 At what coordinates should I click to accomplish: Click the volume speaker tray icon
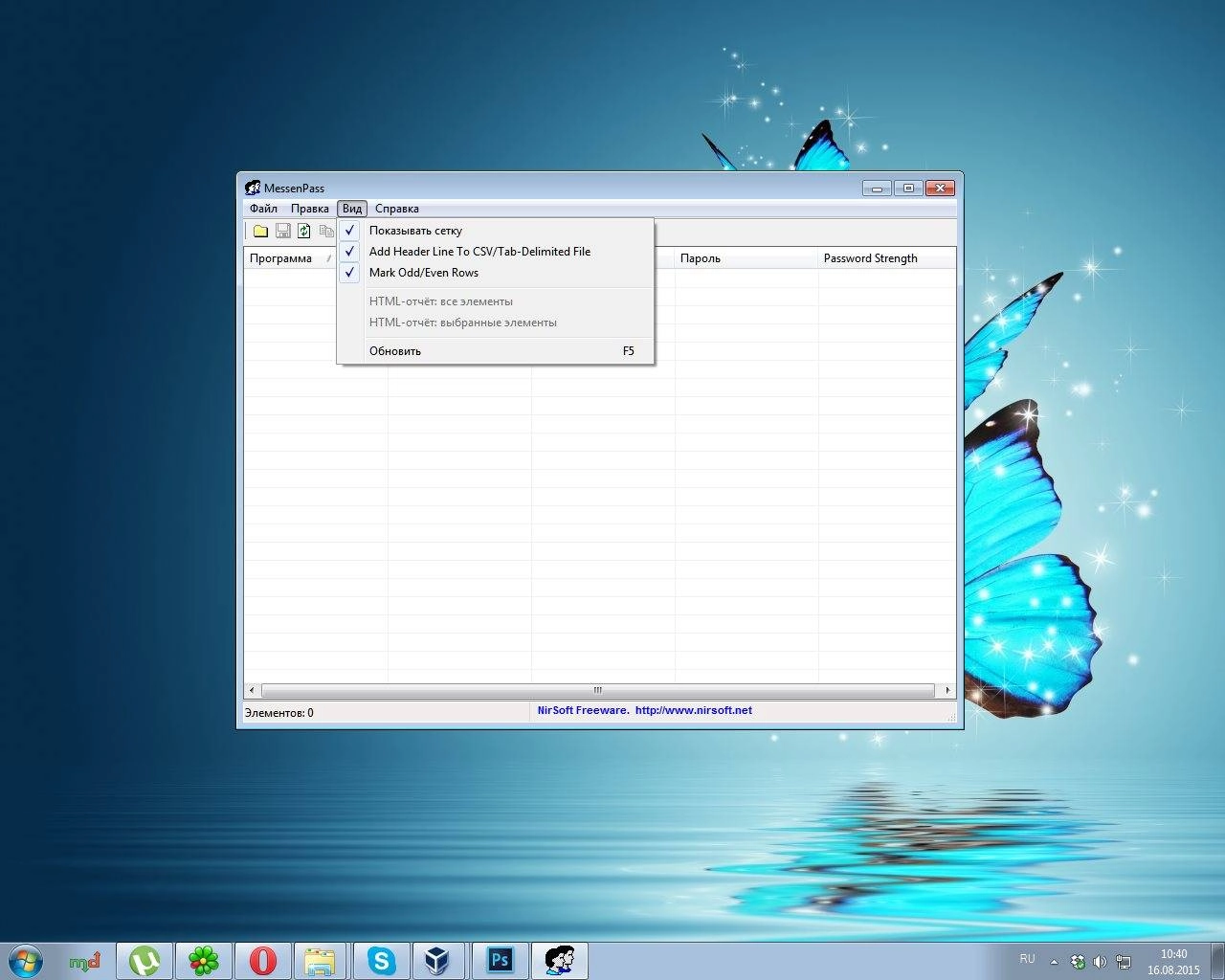(1100, 962)
